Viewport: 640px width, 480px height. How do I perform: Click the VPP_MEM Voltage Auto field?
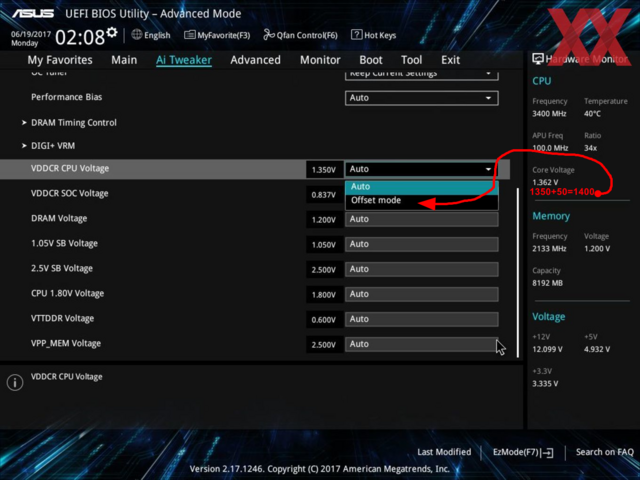422,344
